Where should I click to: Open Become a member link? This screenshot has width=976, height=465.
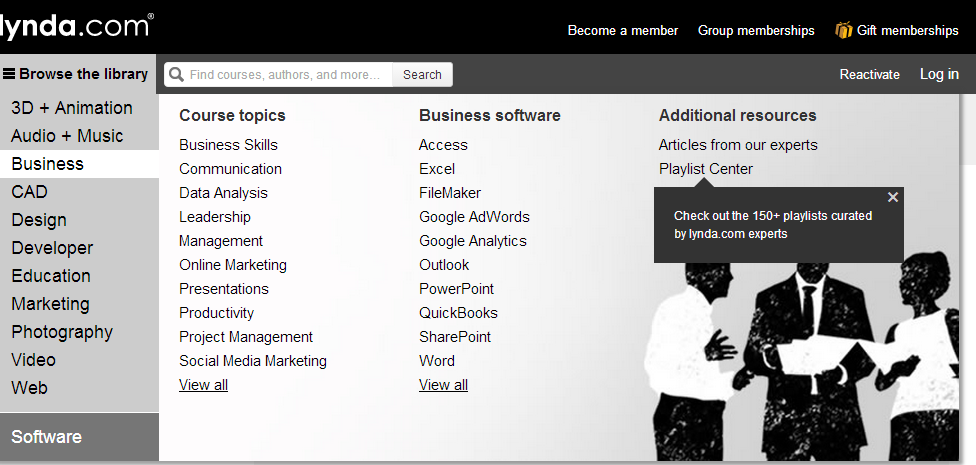click(x=622, y=31)
